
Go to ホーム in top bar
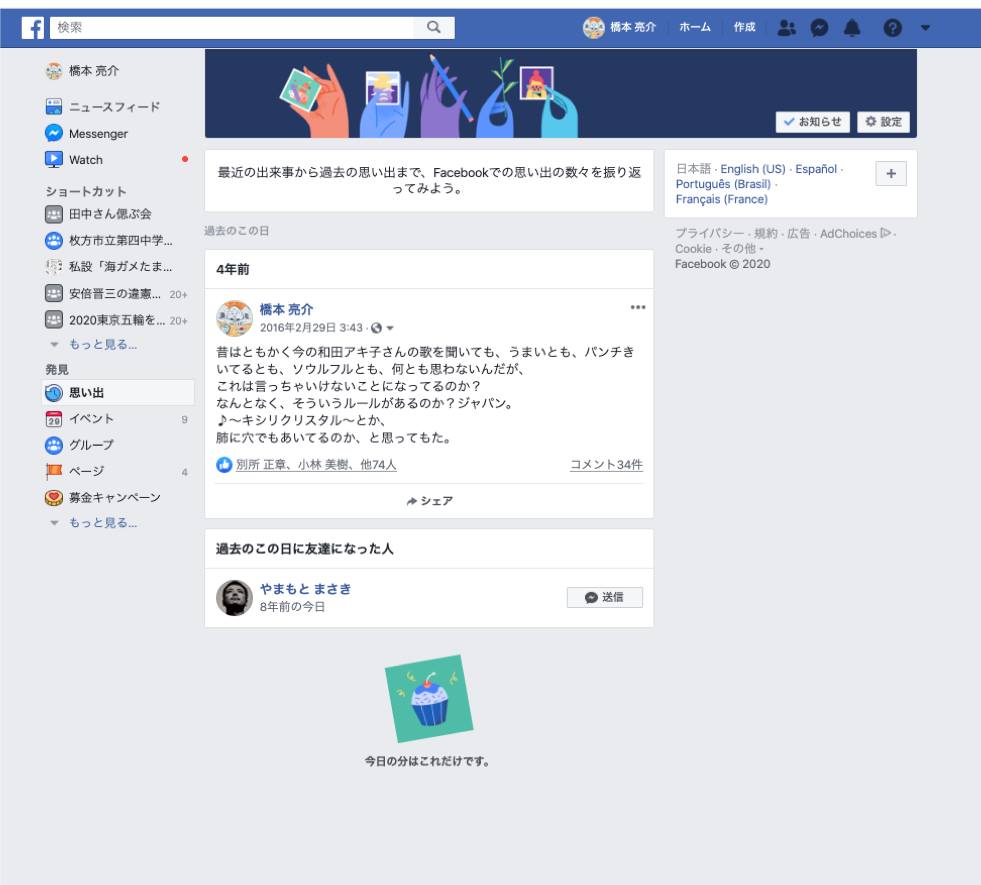695,28
